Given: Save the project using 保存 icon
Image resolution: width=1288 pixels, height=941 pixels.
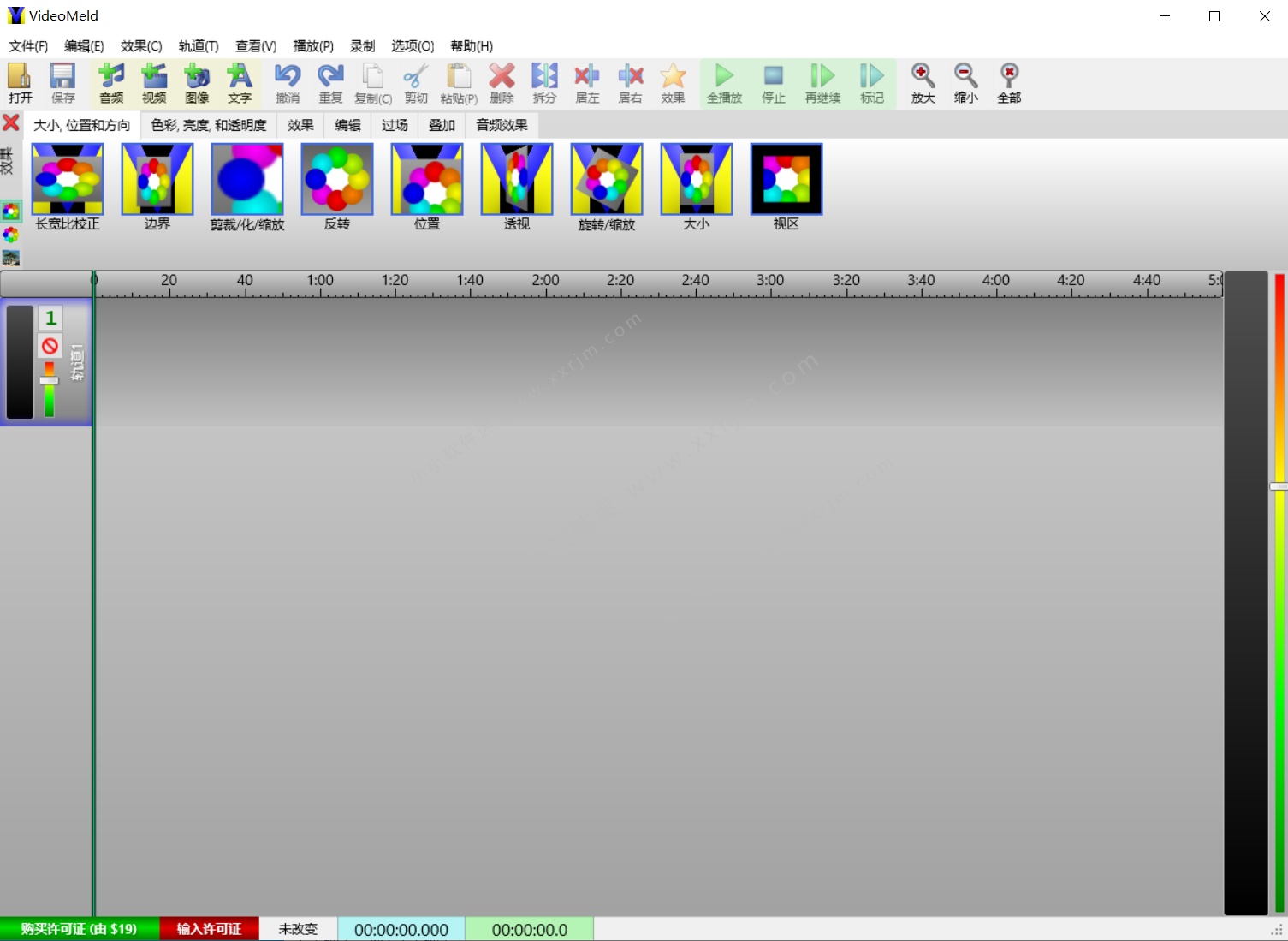Looking at the screenshot, I should point(62,83).
